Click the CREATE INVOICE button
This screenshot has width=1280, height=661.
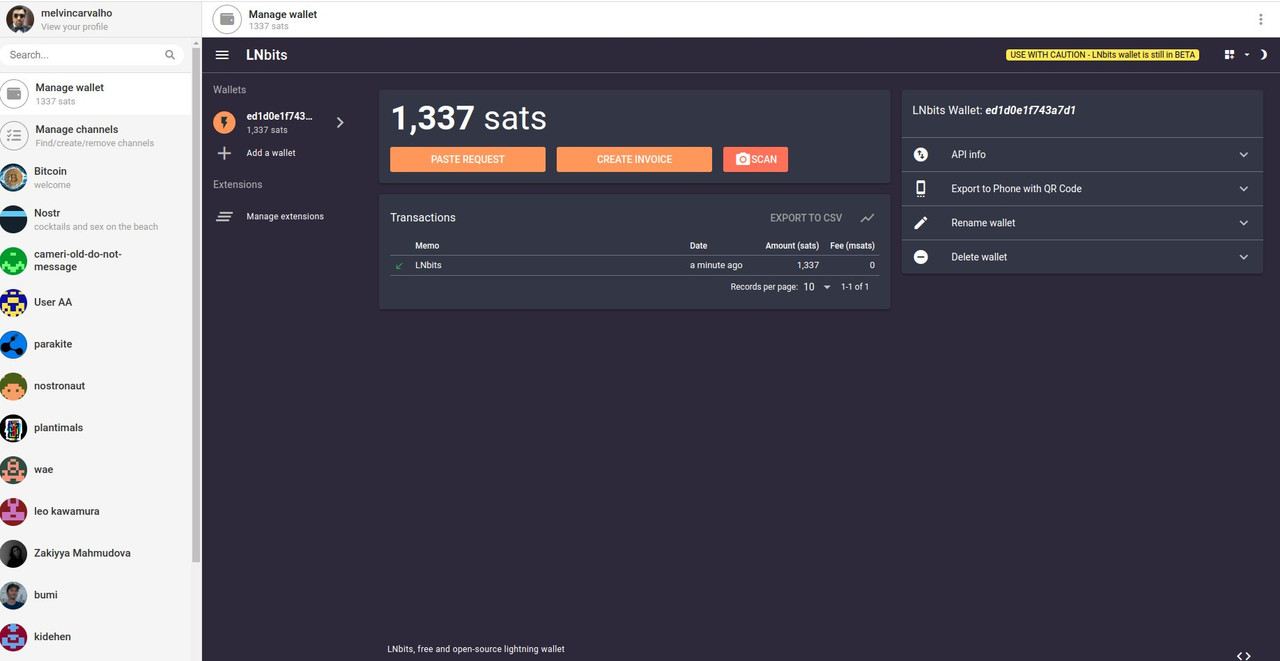634,159
